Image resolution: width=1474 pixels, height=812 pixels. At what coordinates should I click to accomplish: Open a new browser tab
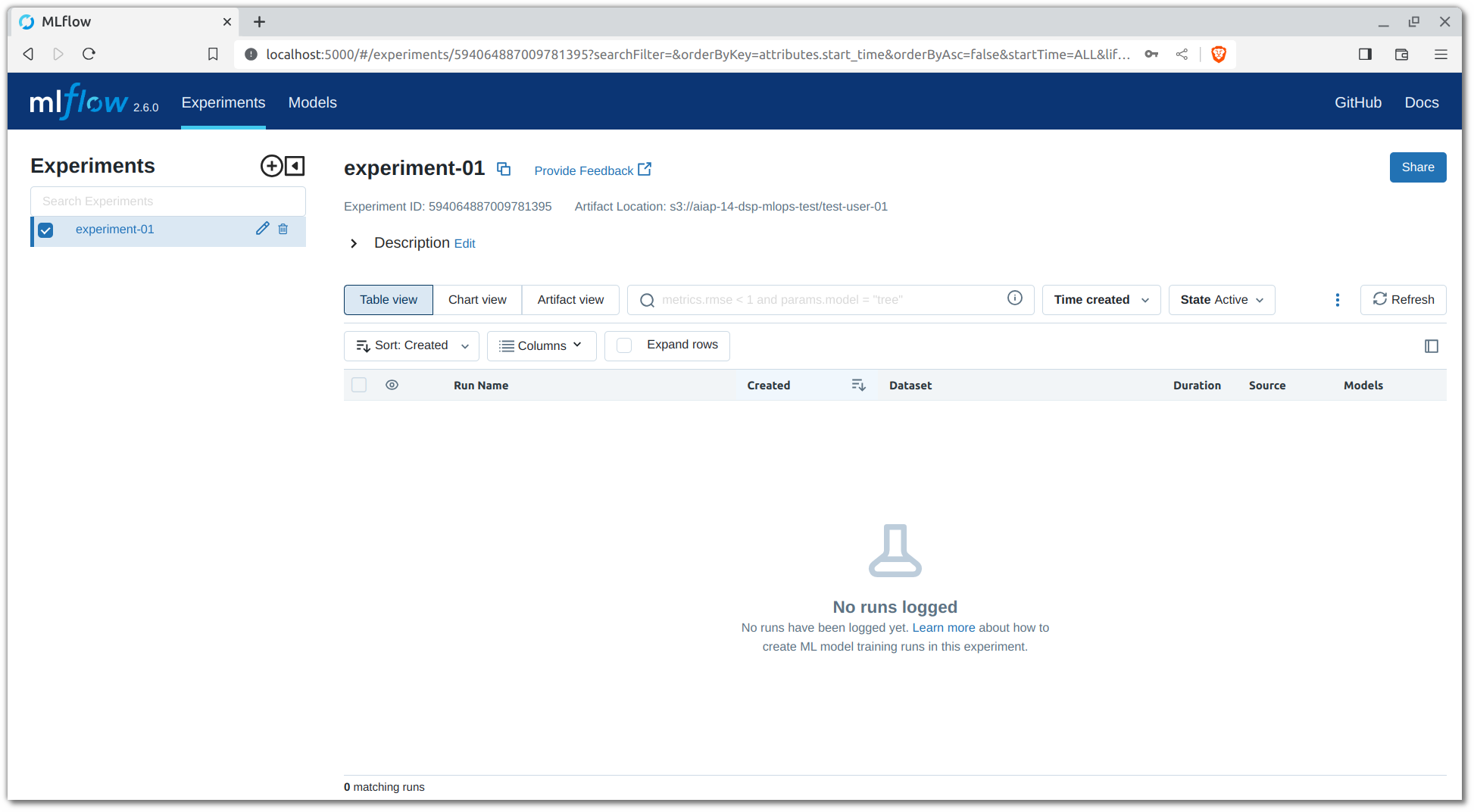[259, 22]
